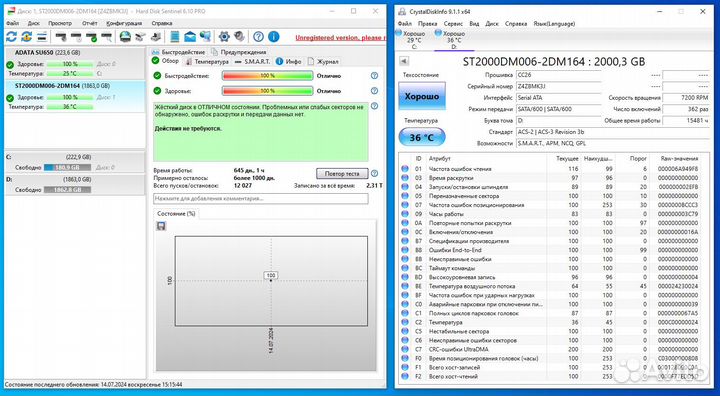This screenshot has width=720, height=396.
Task: Click the Raw-значения column header
Action: click(x=679, y=158)
